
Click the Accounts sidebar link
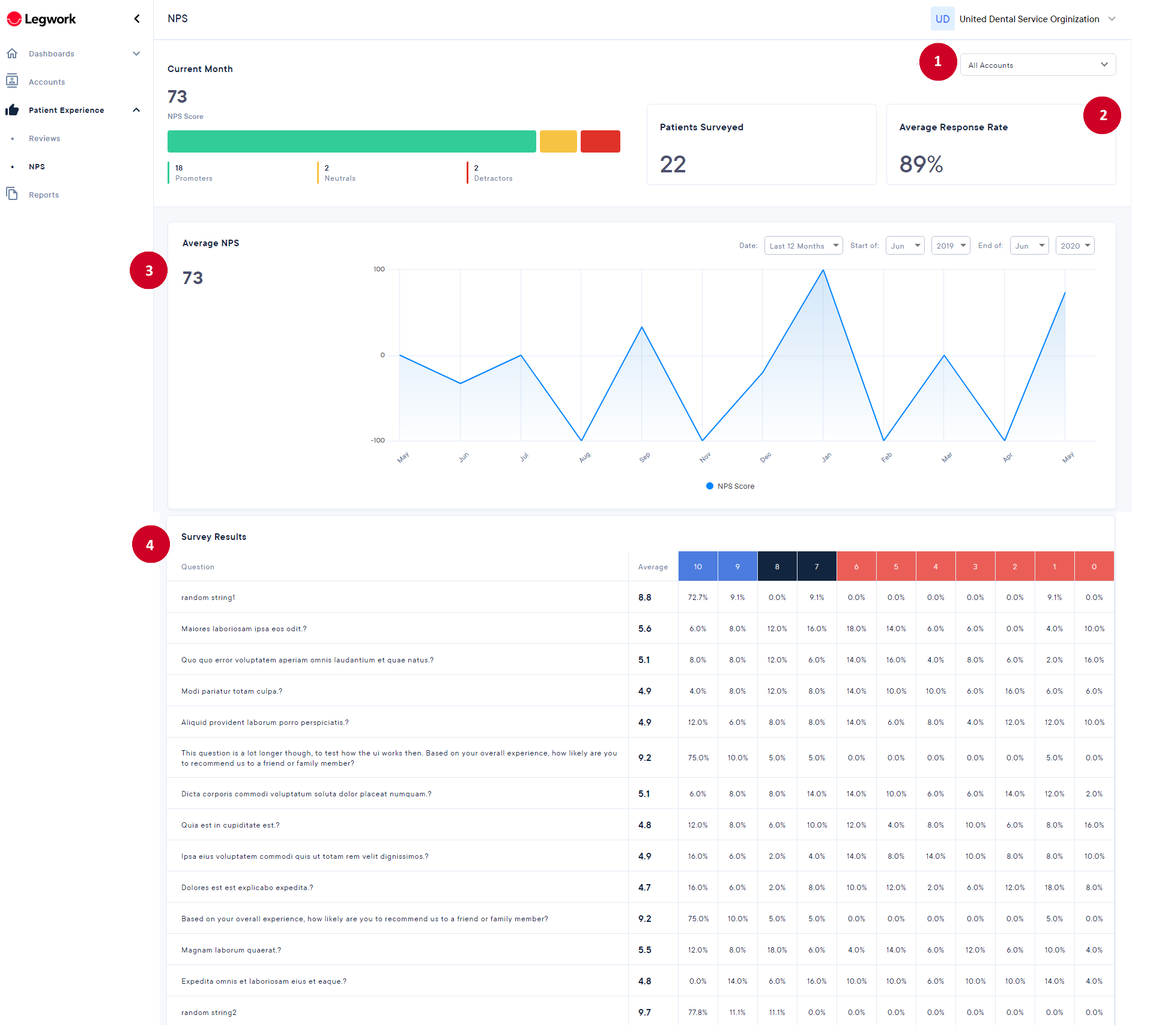click(47, 82)
